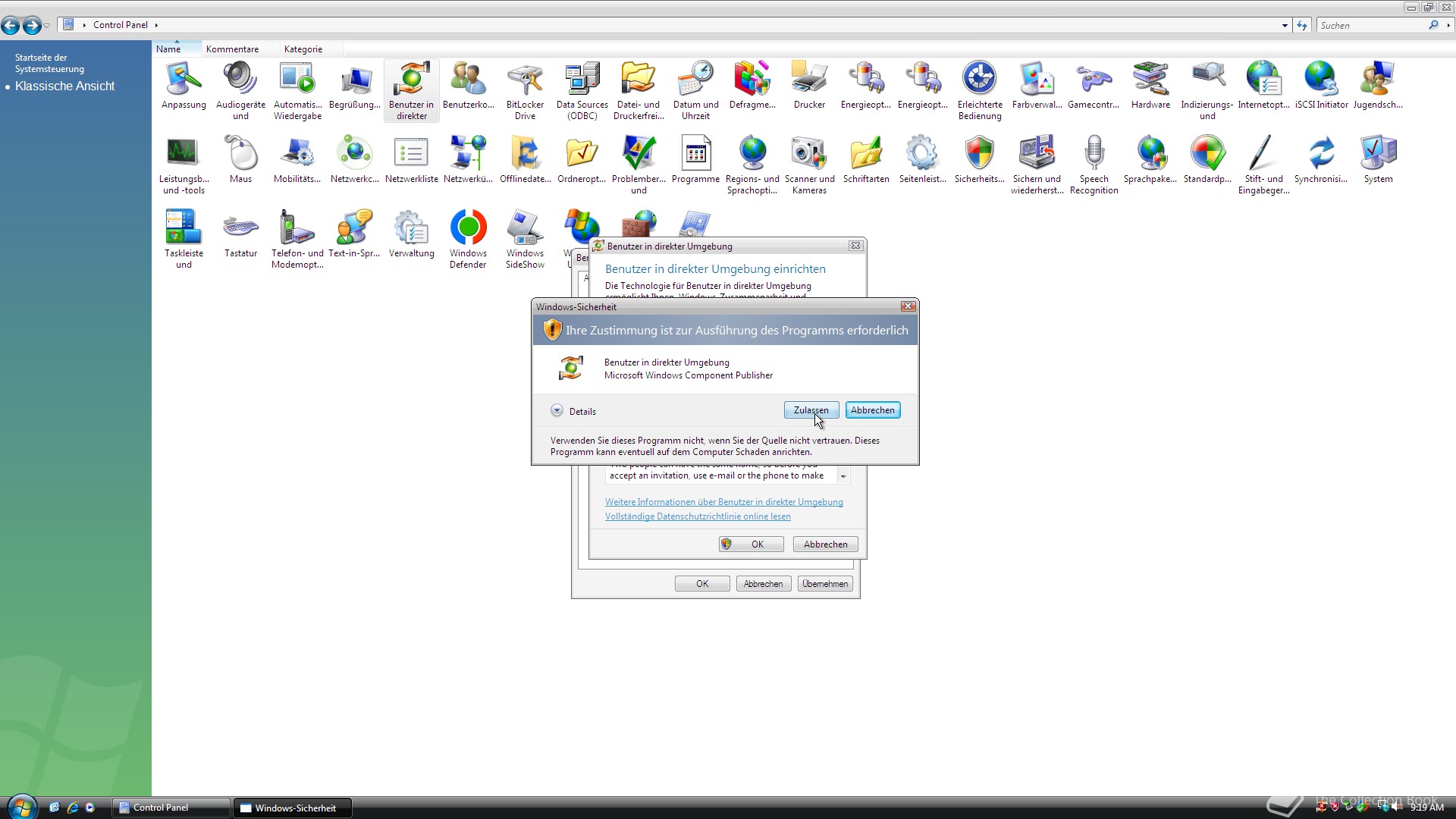Image resolution: width=1456 pixels, height=819 pixels.
Task: Open the Audiogeräte und icon
Action: 240,90
